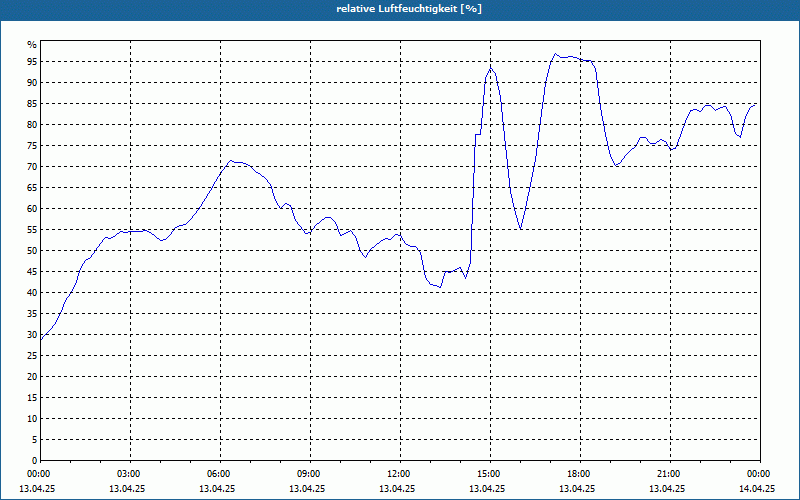Click the '10' y-axis label
The width and height of the screenshot is (800, 500).
tap(32, 419)
